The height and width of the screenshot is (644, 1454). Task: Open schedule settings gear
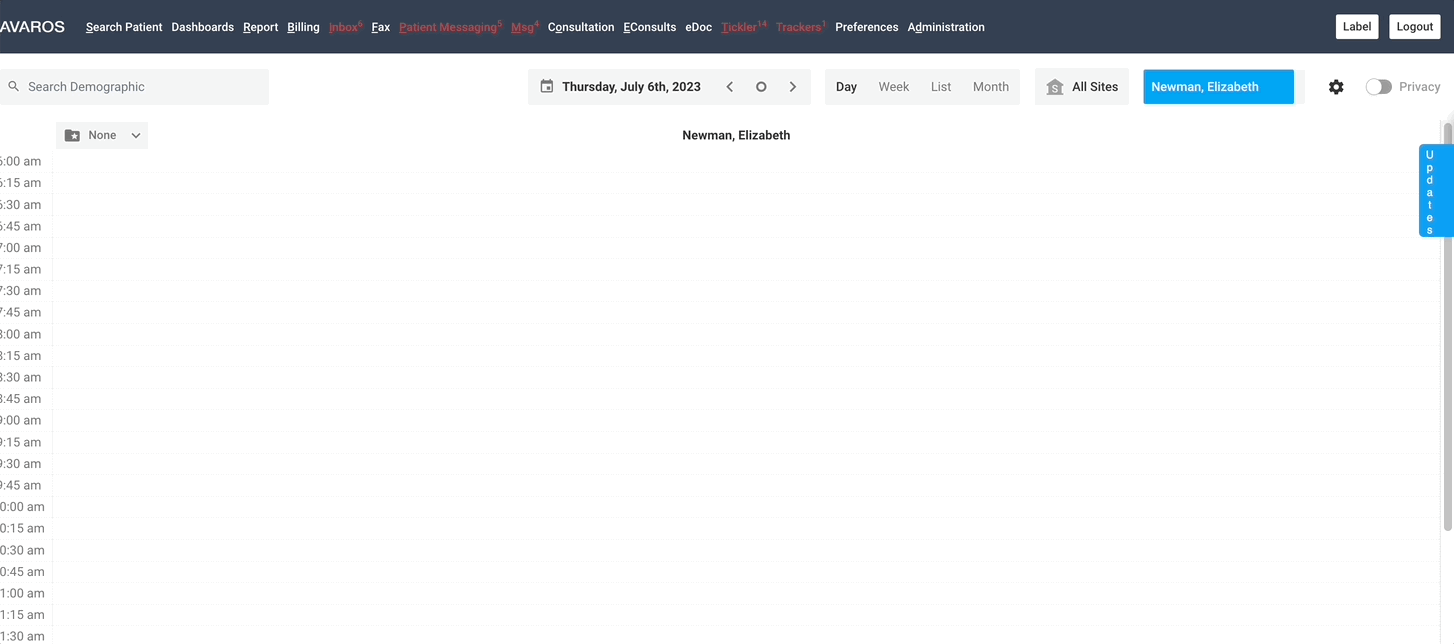[1336, 87]
